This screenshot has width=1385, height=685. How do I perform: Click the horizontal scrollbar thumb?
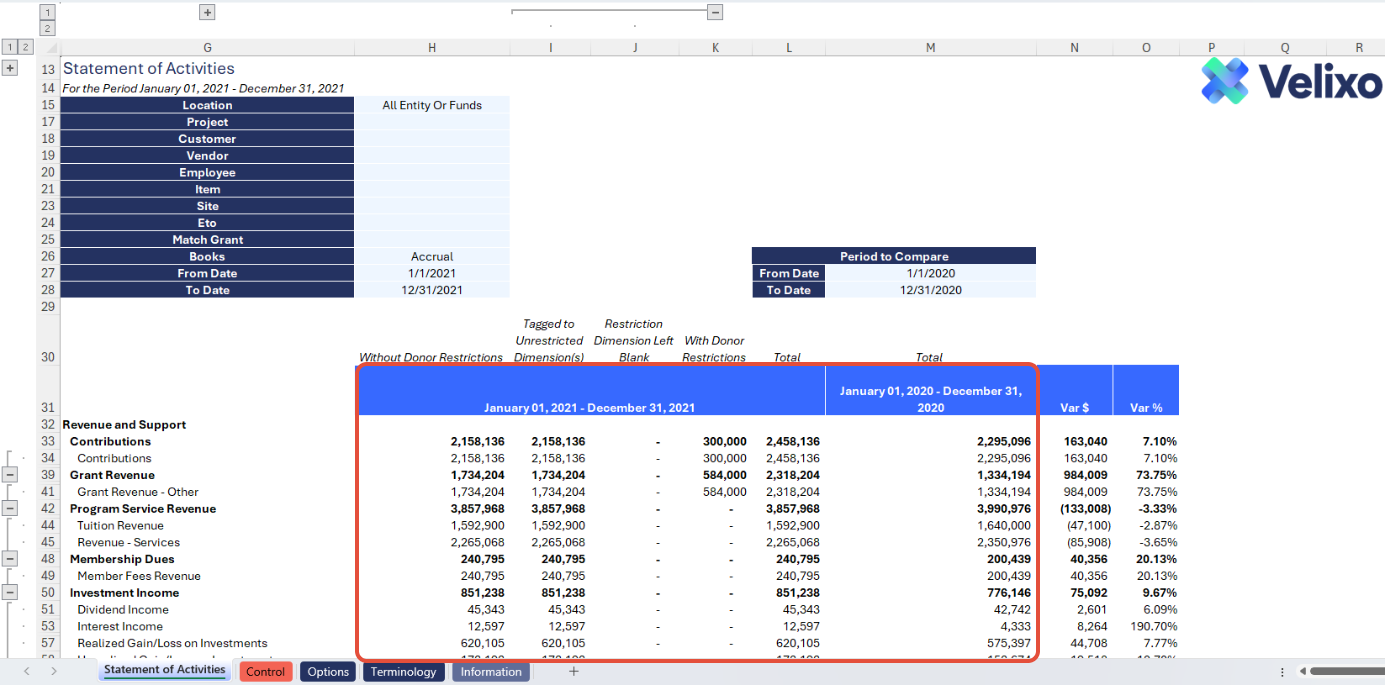point(1347,672)
